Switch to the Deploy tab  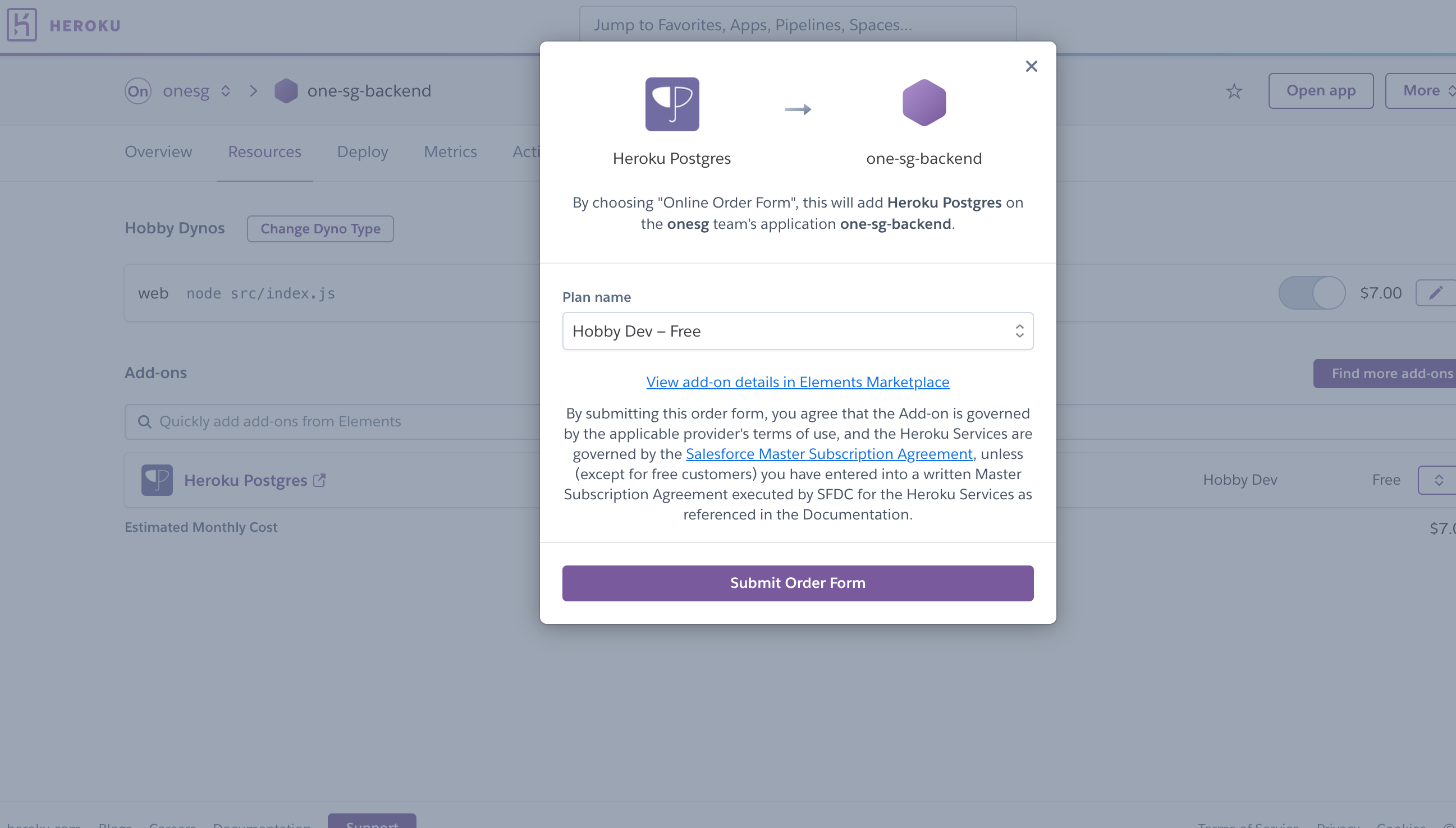coord(363,152)
